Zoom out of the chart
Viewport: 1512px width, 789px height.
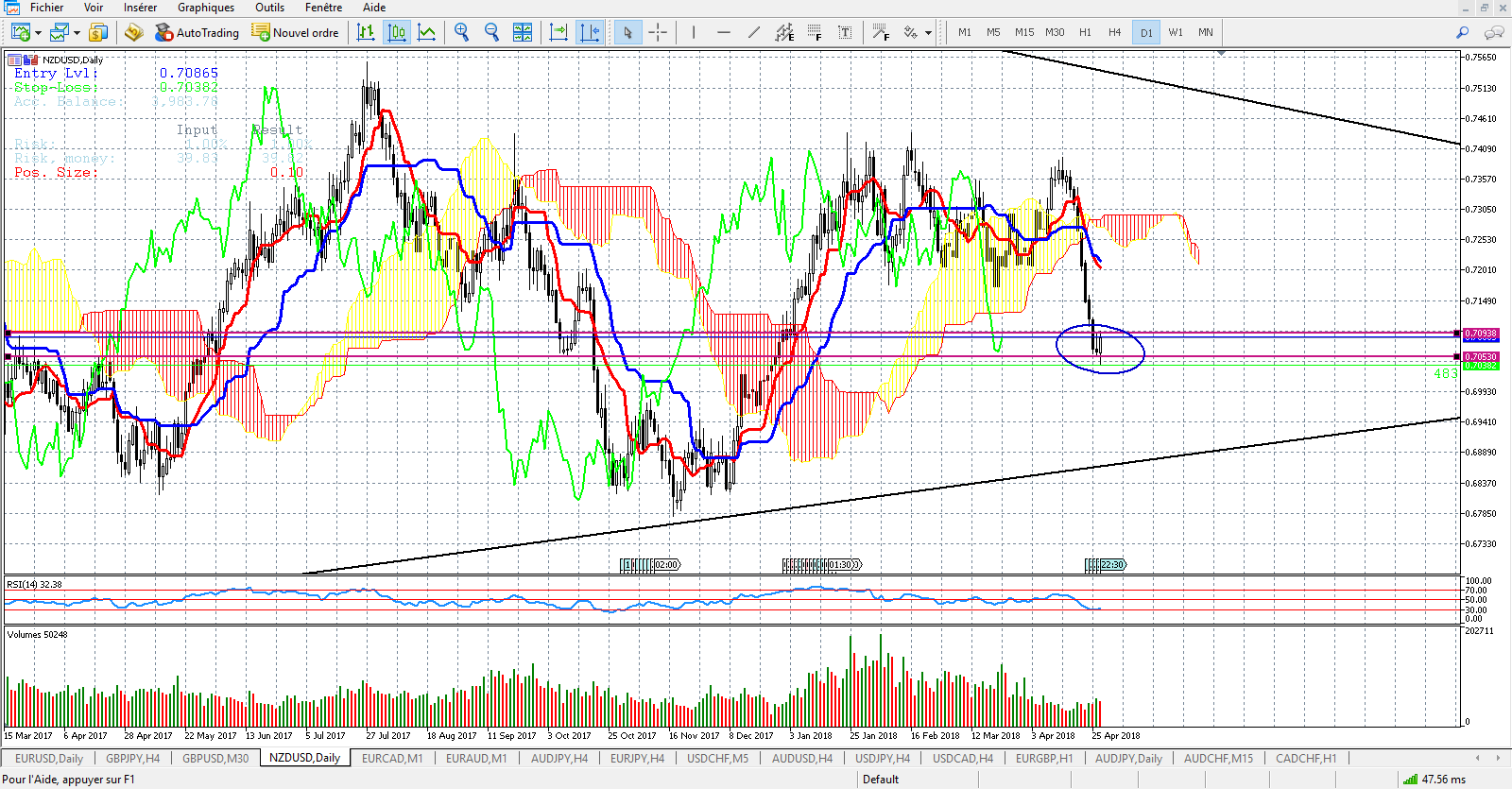491,32
